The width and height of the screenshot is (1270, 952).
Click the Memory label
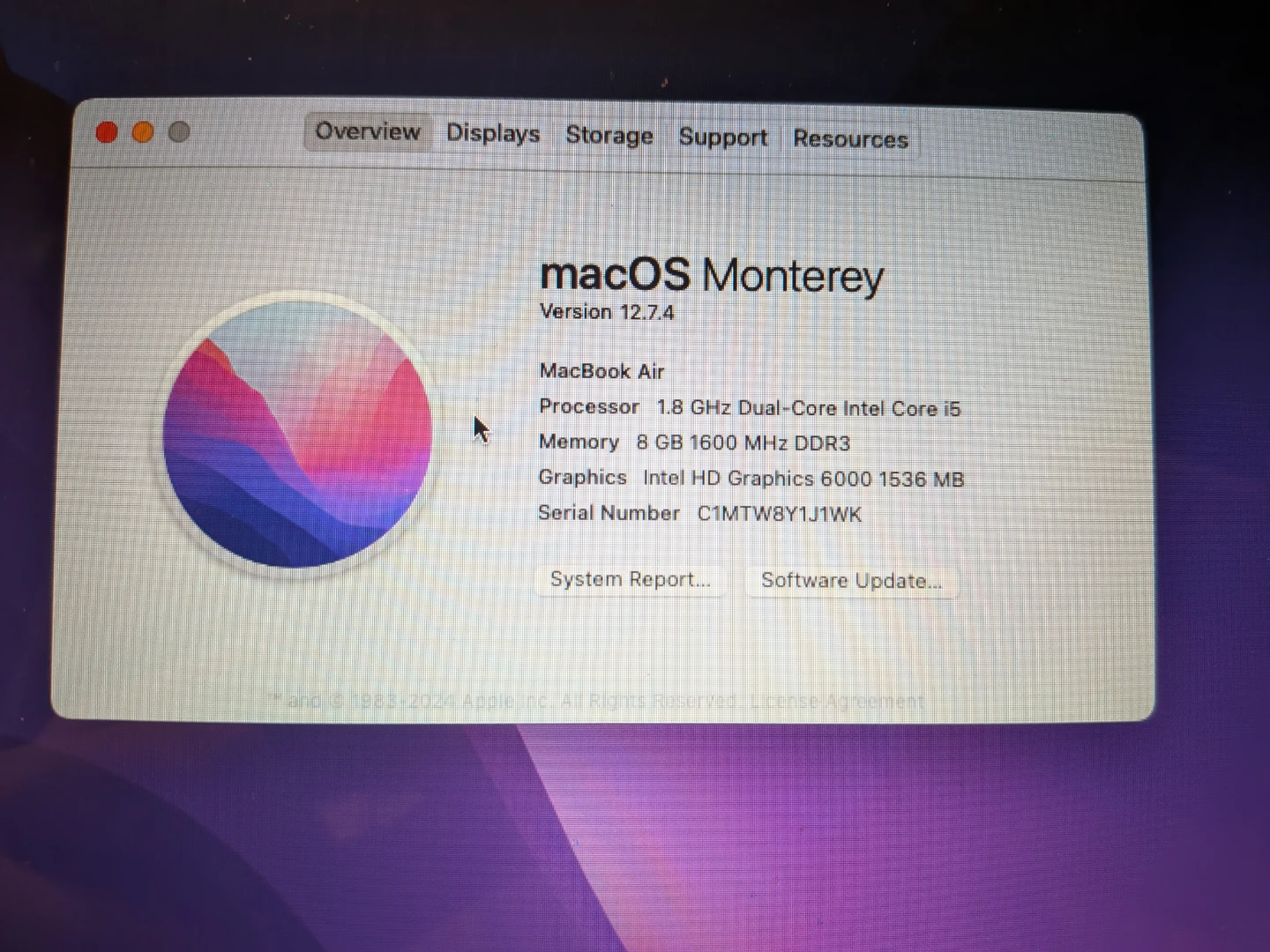[x=579, y=442]
